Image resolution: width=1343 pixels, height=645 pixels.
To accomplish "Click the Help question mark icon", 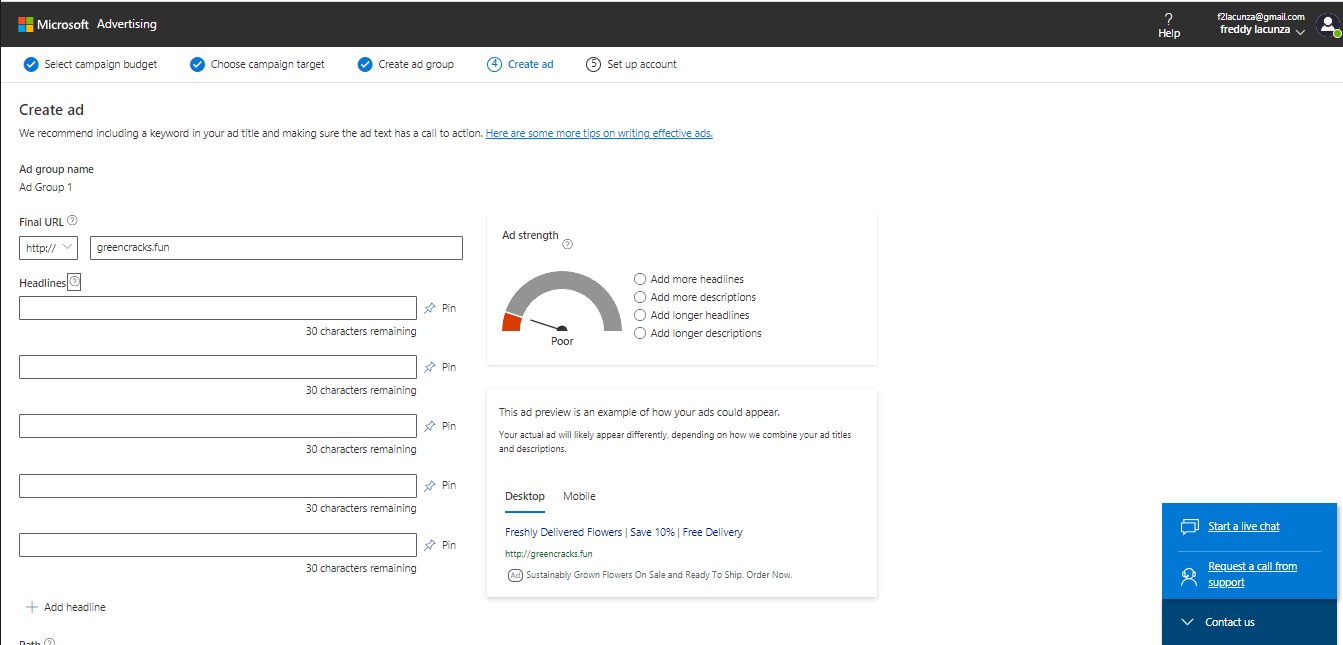I will [1168, 18].
